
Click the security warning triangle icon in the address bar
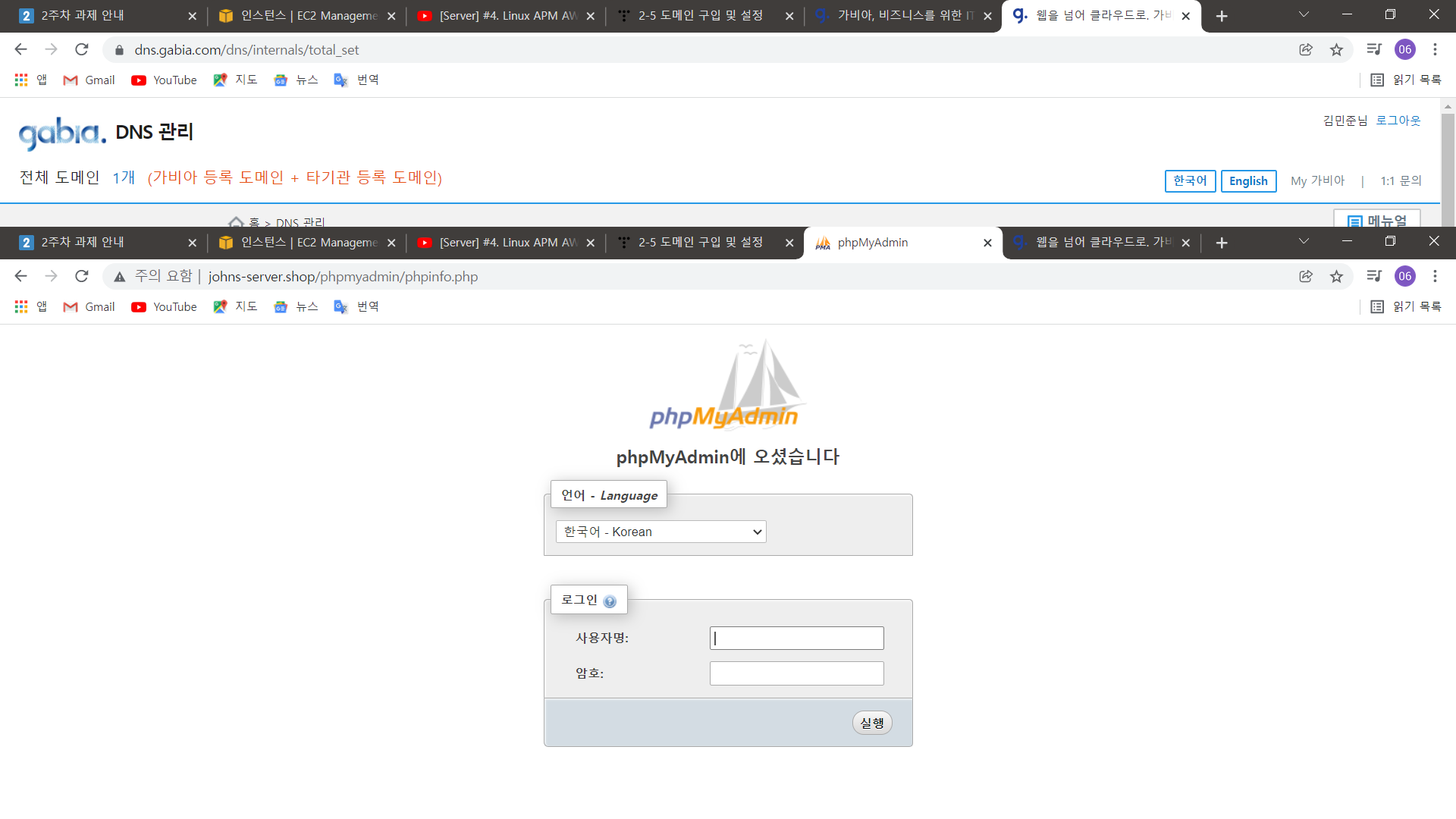[120, 277]
